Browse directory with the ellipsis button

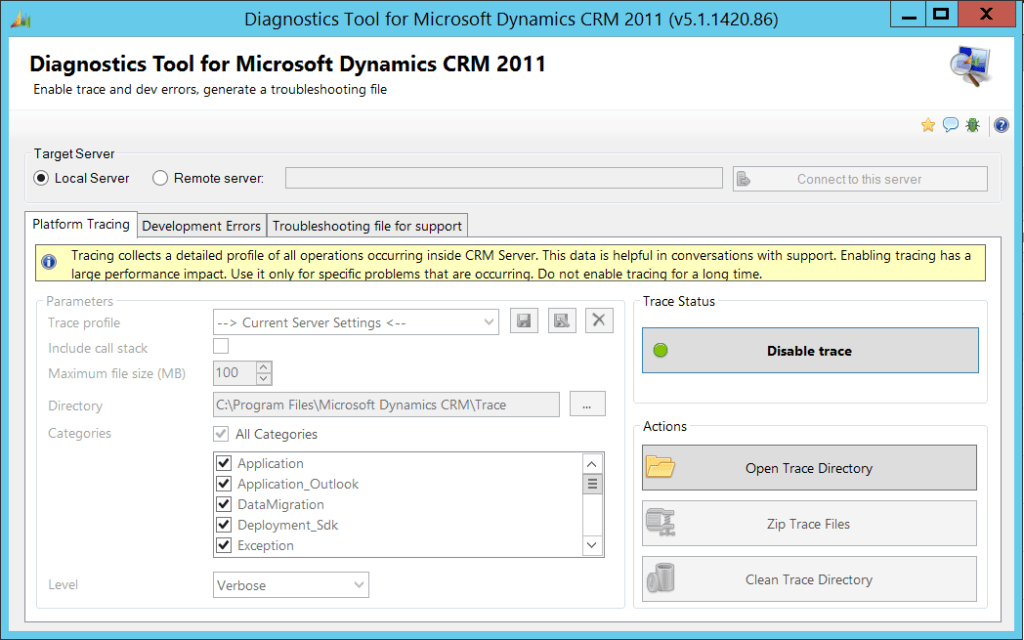click(587, 404)
